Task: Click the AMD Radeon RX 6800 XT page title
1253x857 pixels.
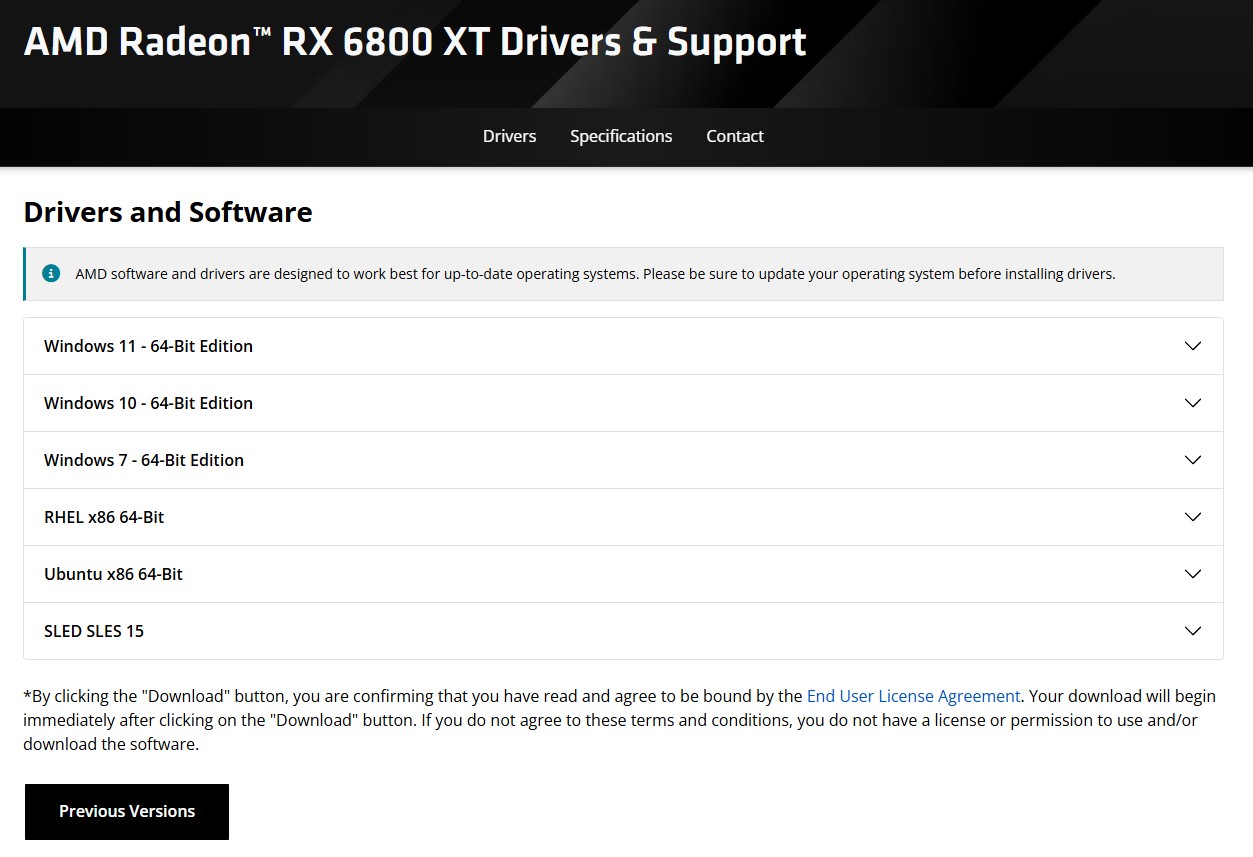Action: pos(415,42)
